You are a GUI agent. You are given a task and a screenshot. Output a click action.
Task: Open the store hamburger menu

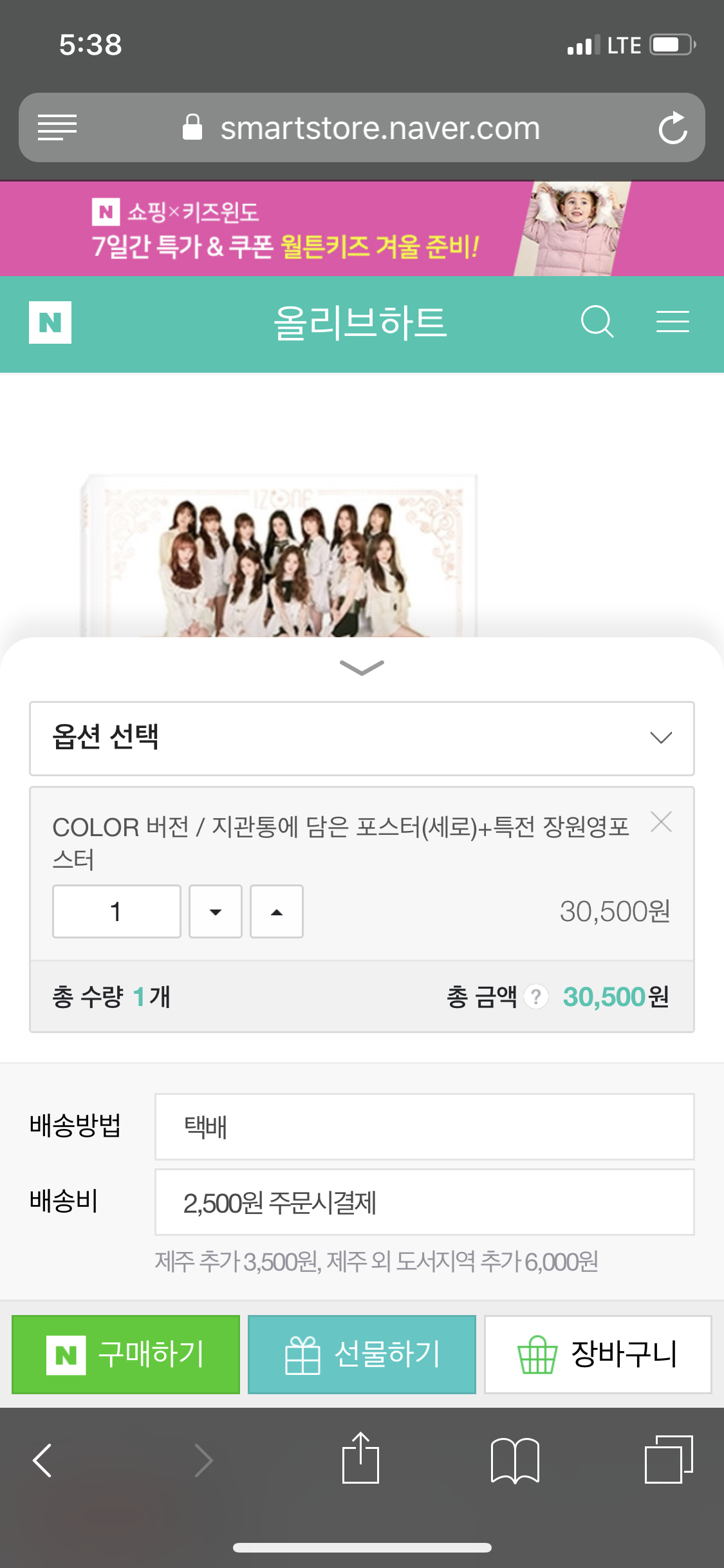pyautogui.click(x=673, y=321)
